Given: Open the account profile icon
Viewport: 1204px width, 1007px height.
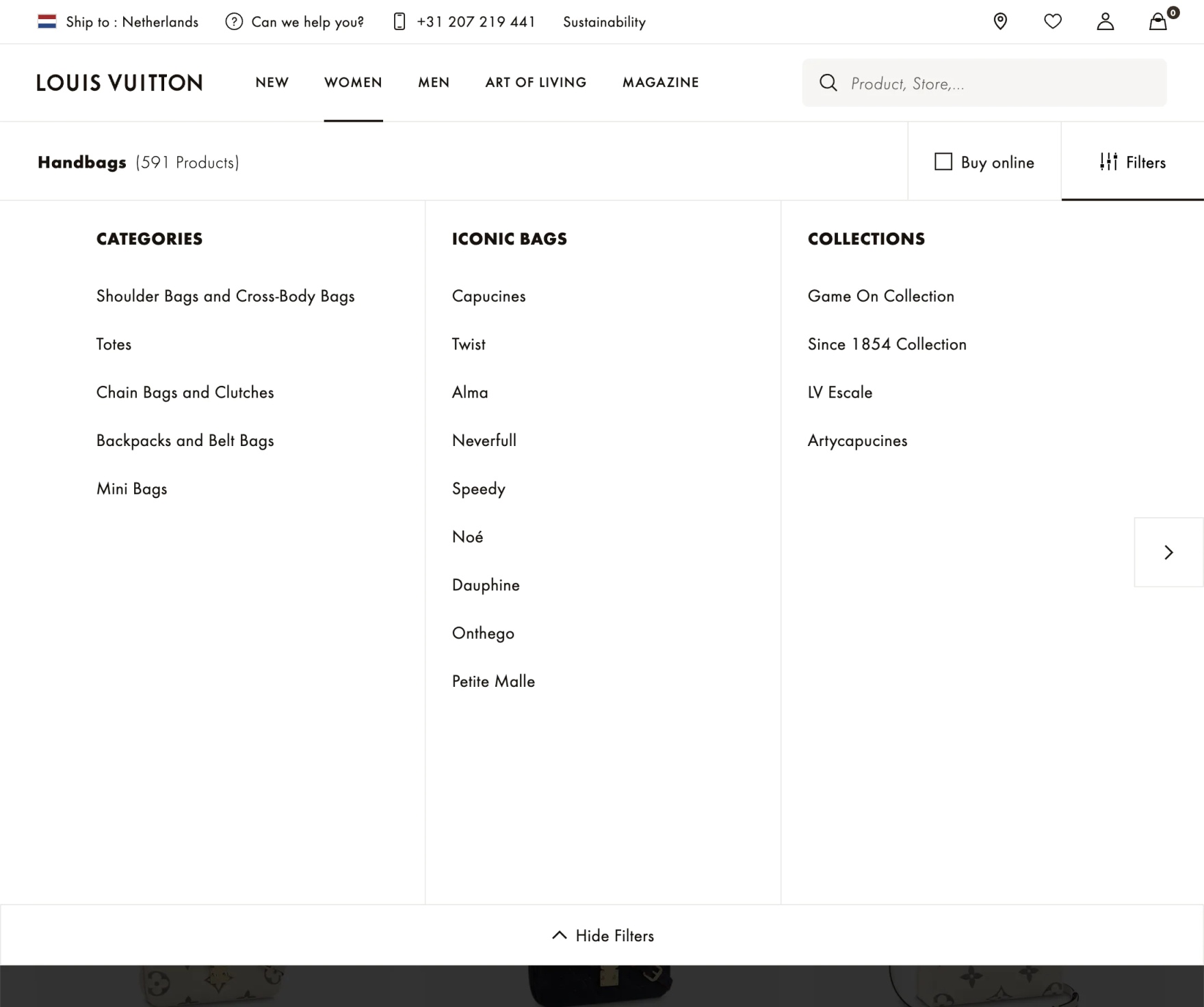Looking at the screenshot, I should tap(1105, 22).
